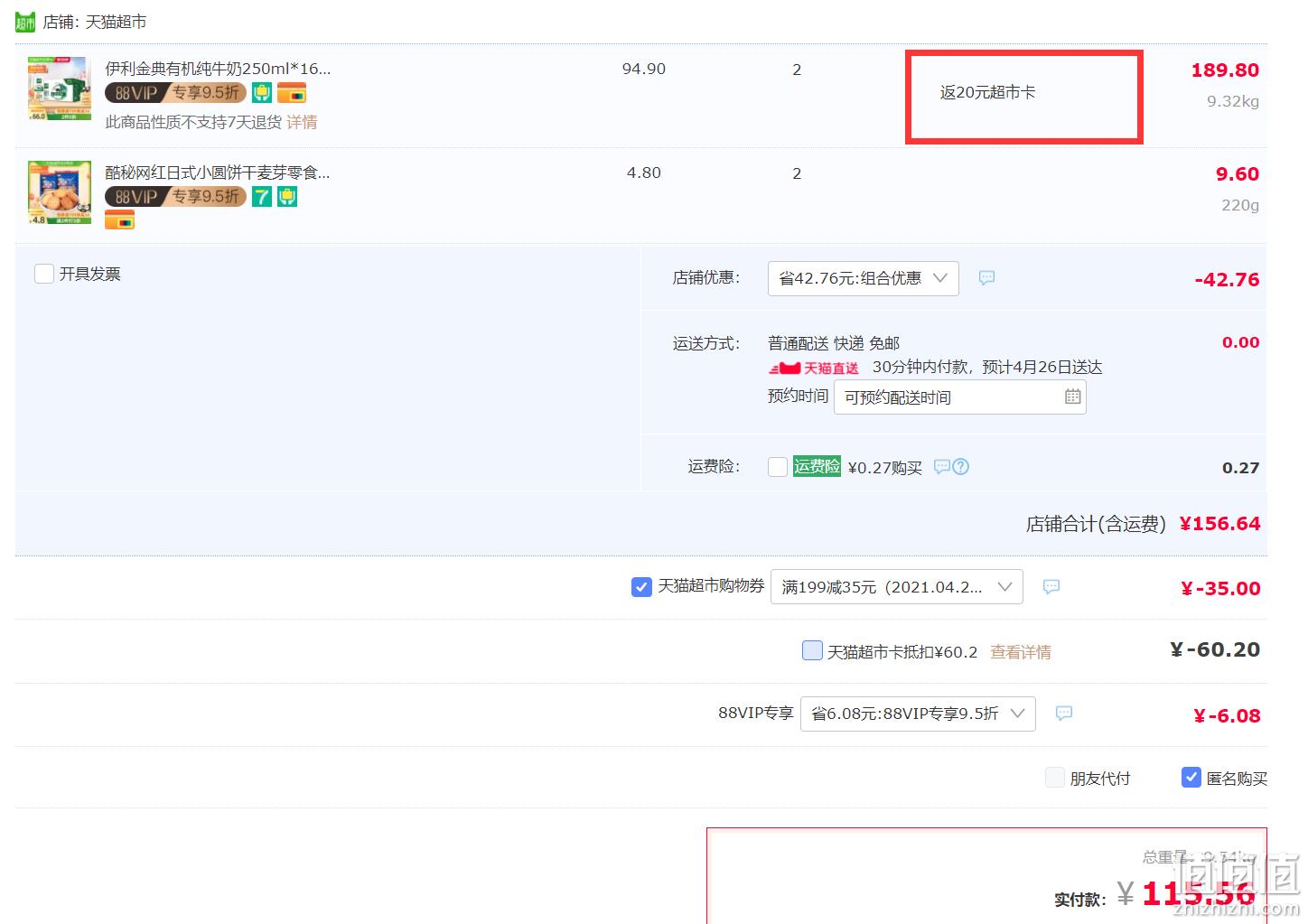Image resolution: width=1308 pixels, height=924 pixels.
Task: Tick the 天猫超市卡抵扣 checkbox
Action: point(812,650)
